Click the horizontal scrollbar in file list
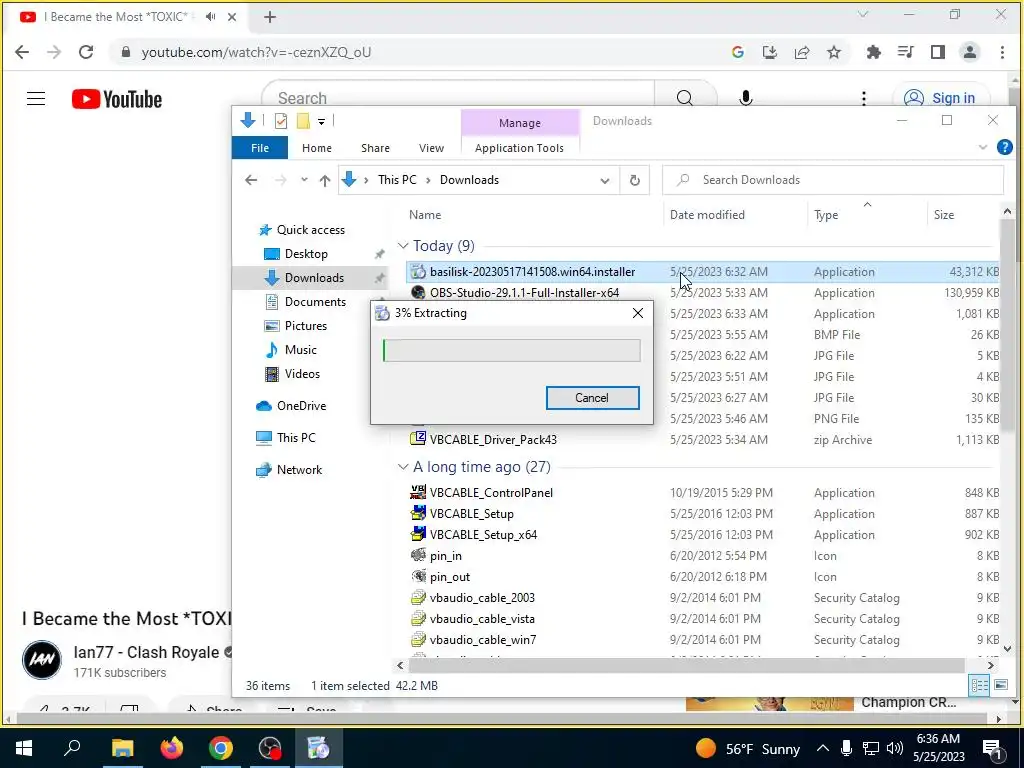 click(686, 665)
